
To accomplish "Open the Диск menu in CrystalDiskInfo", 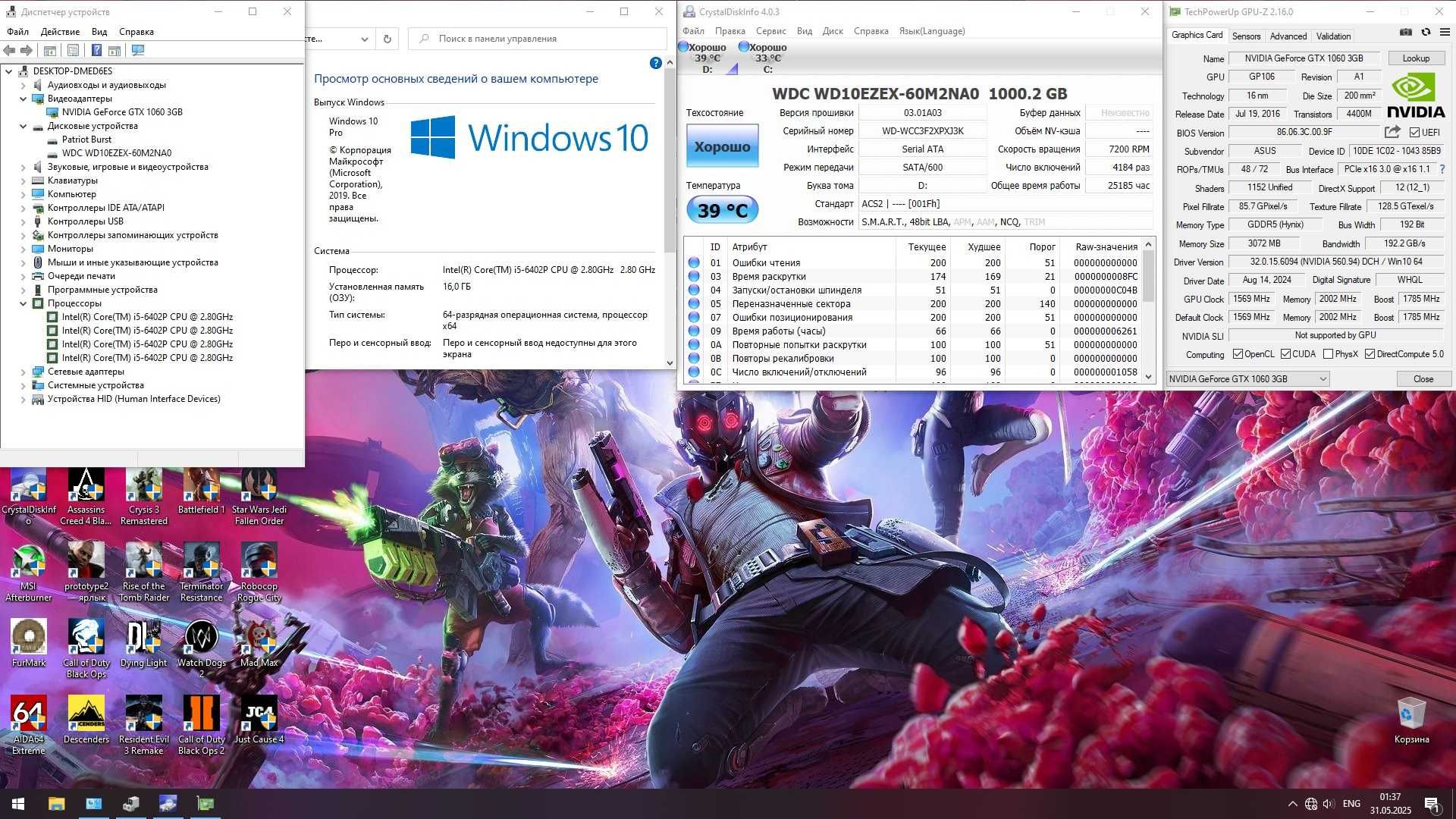I will (833, 31).
